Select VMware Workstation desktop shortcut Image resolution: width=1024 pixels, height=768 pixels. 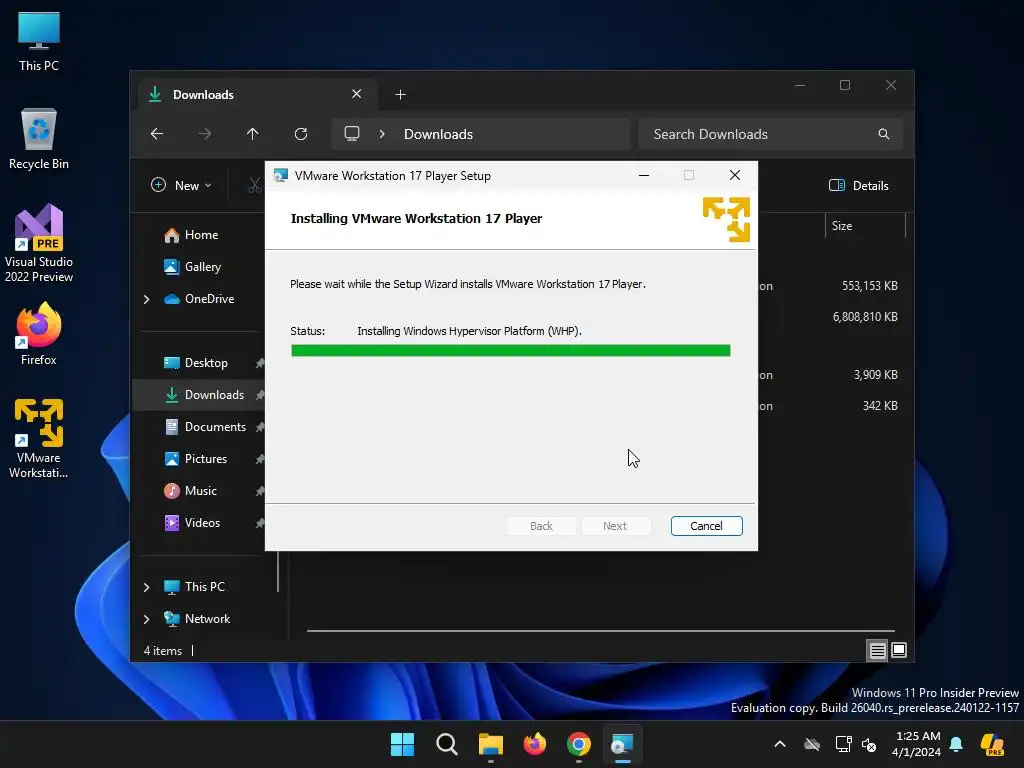point(39,439)
